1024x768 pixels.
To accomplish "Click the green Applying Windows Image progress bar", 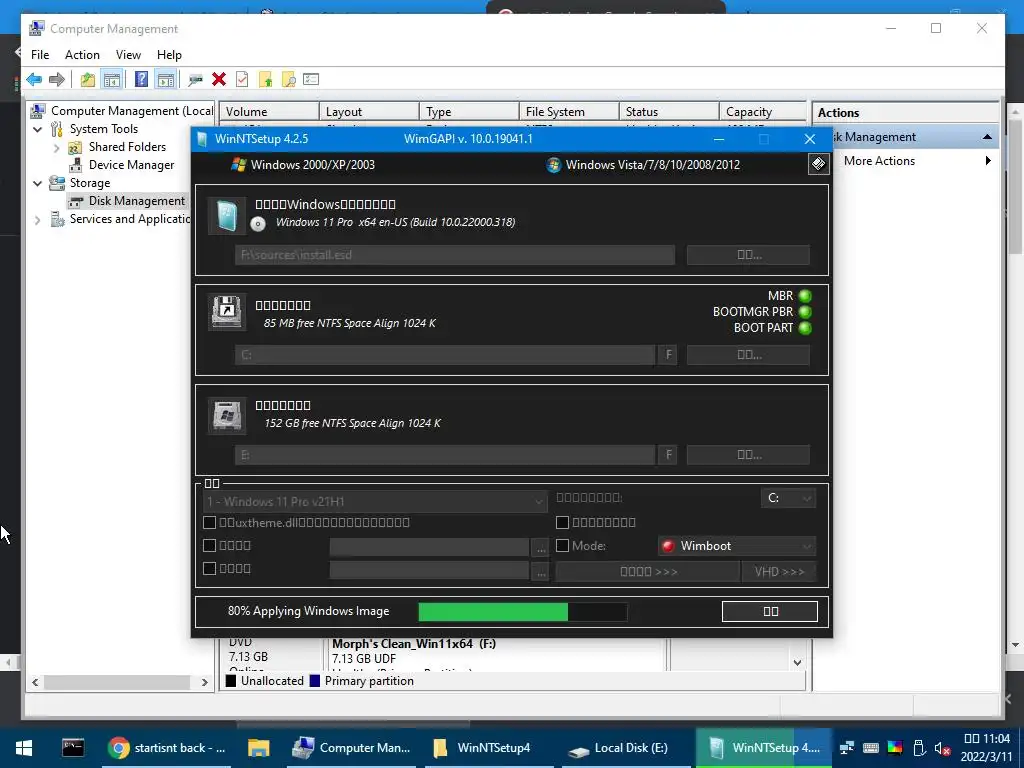I will tap(522, 612).
